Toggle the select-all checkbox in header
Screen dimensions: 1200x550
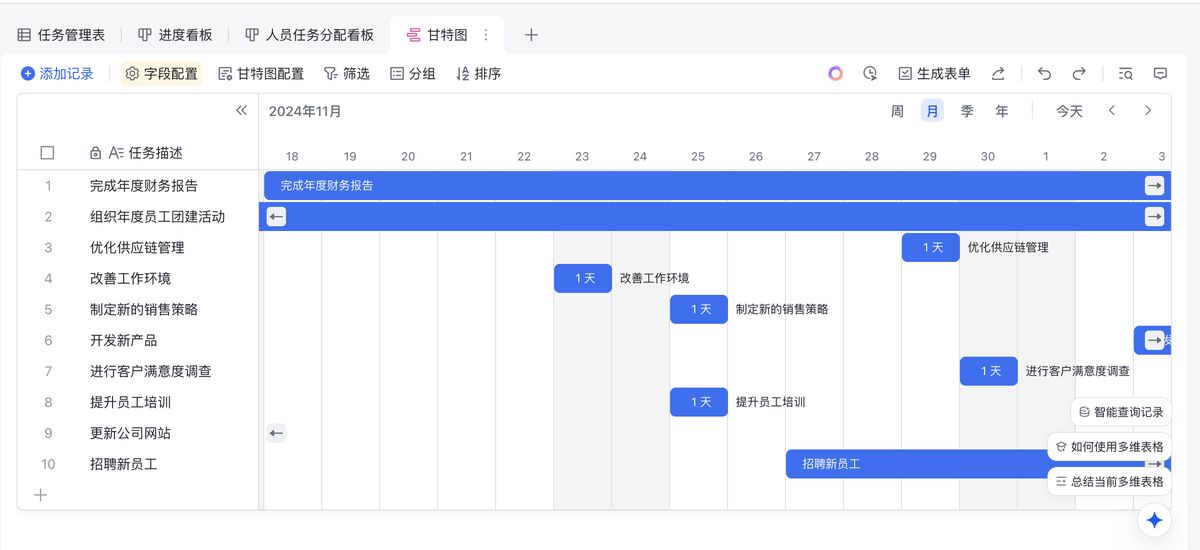[x=47, y=153]
